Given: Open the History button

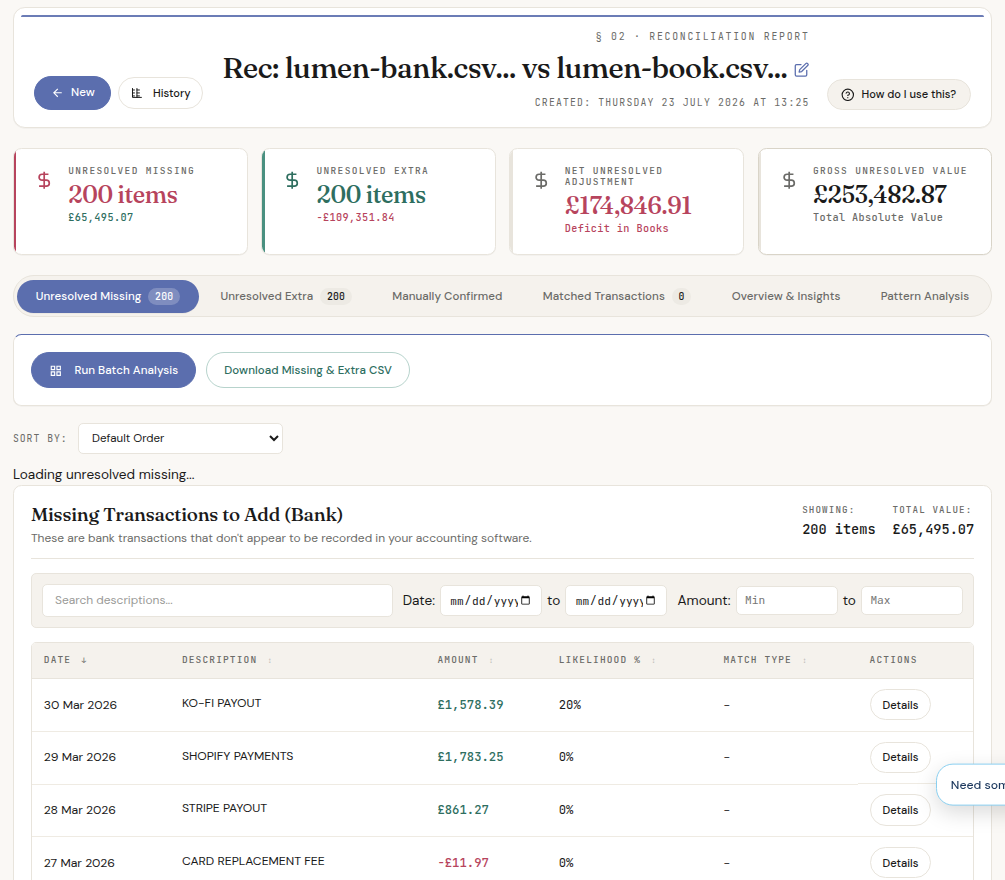Looking at the screenshot, I should pyautogui.click(x=160, y=93).
